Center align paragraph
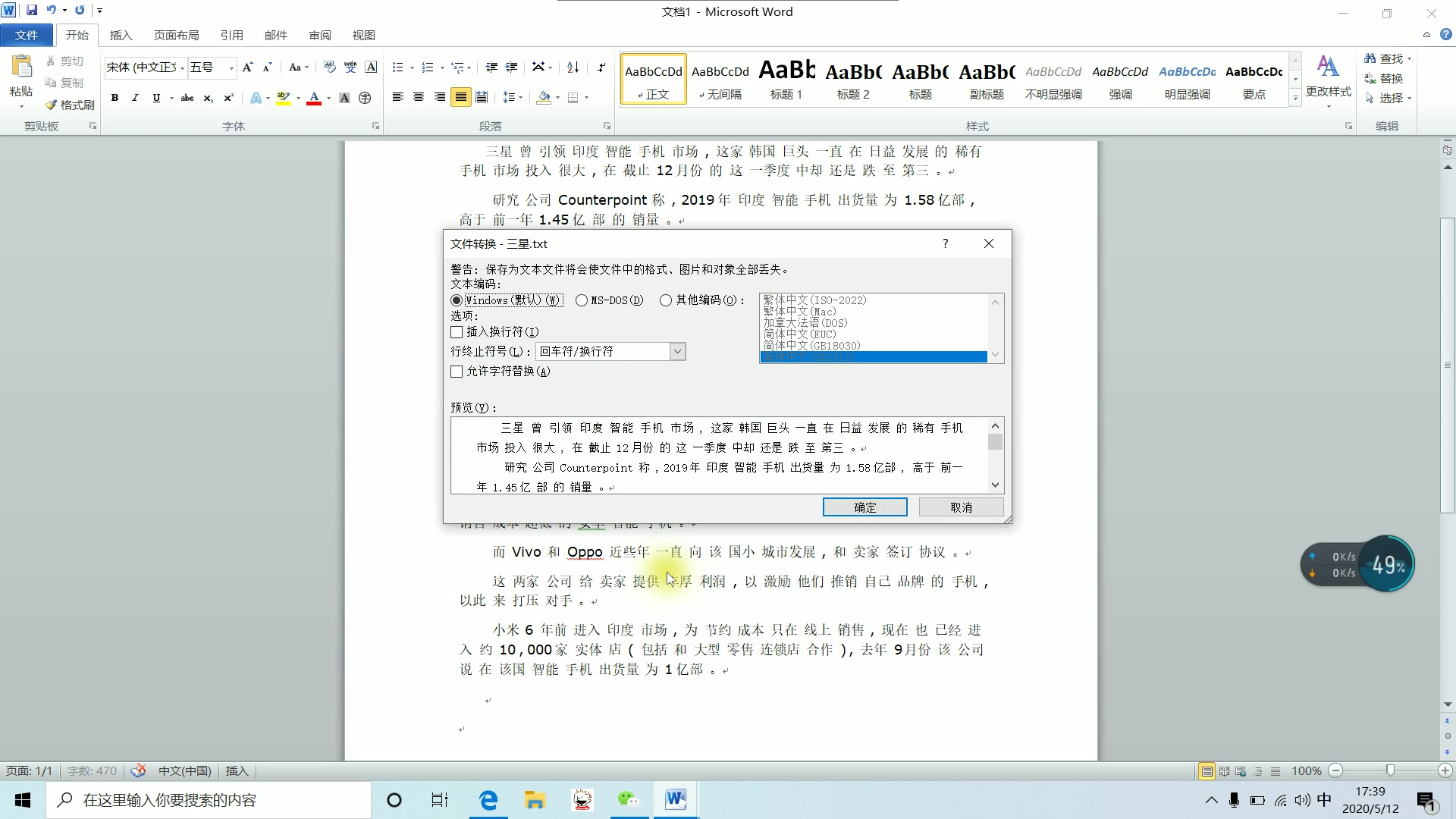This screenshot has height=819, width=1456. click(x=418, y=97)
